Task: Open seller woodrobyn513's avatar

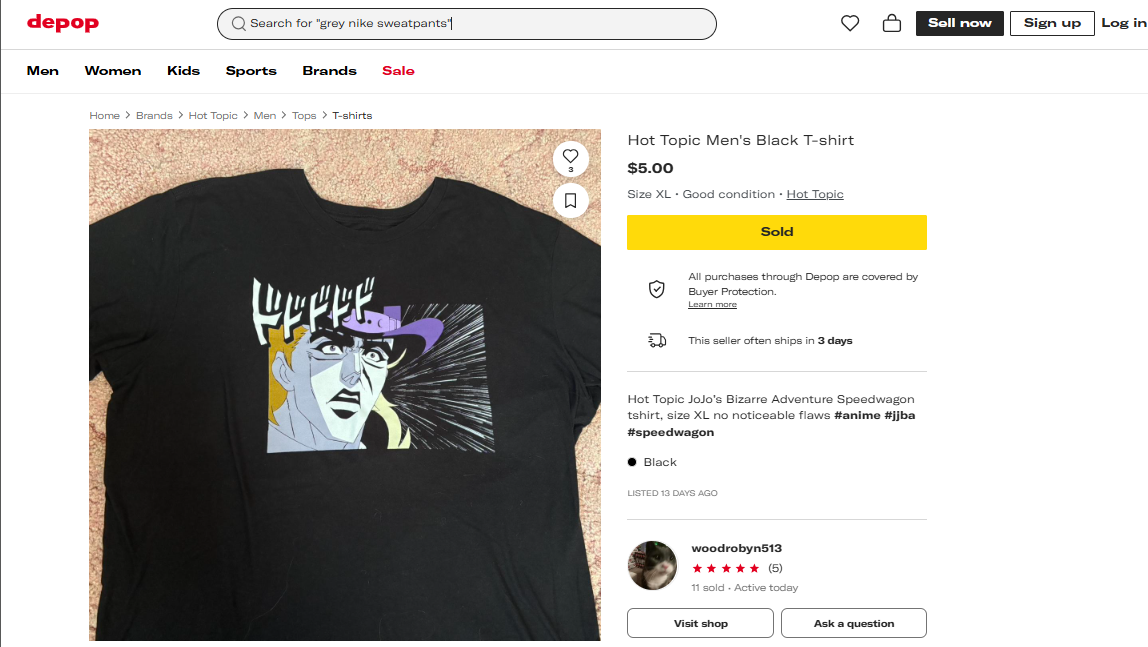Action: (653, 566)
